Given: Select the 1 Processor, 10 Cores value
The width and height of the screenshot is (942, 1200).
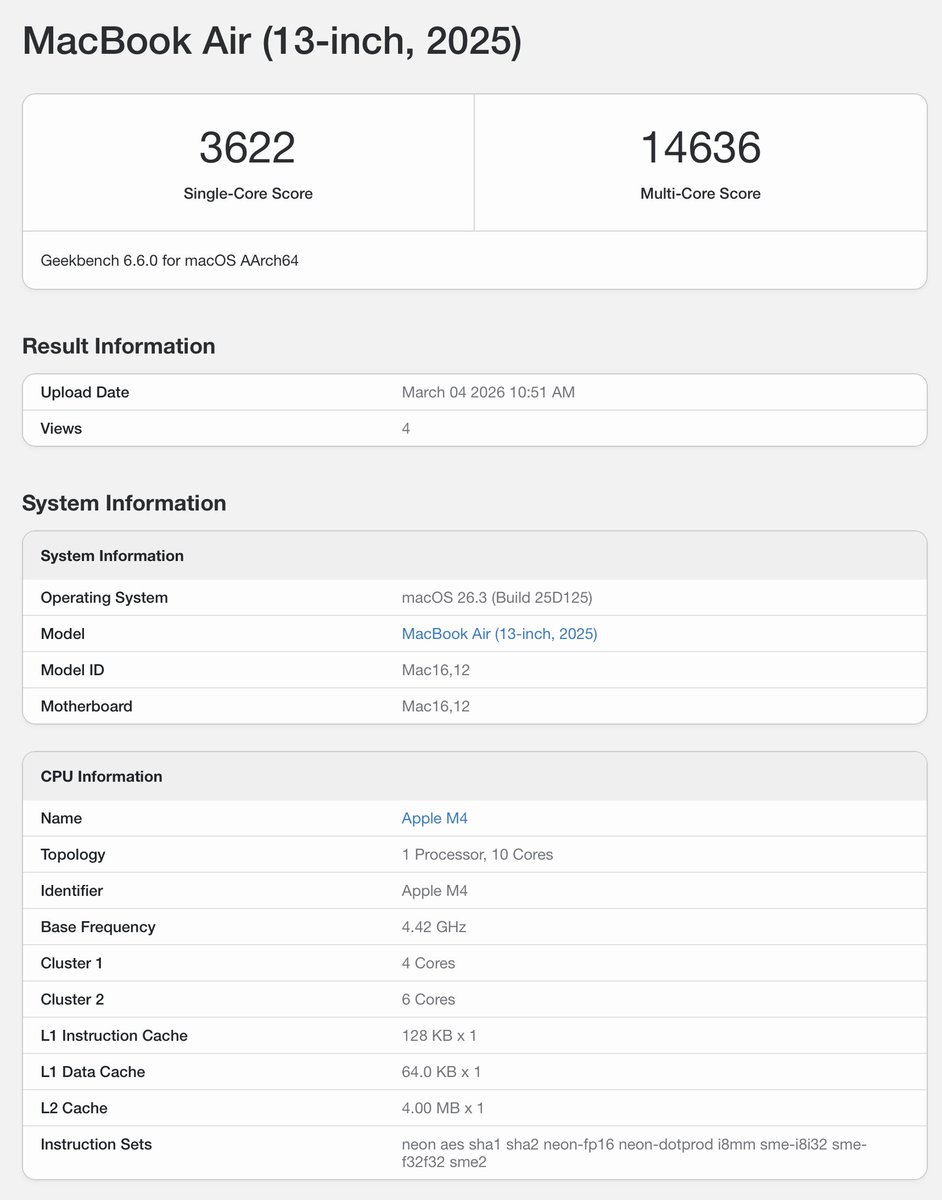Looking at the screenshot, I should [x=477, y=854].
